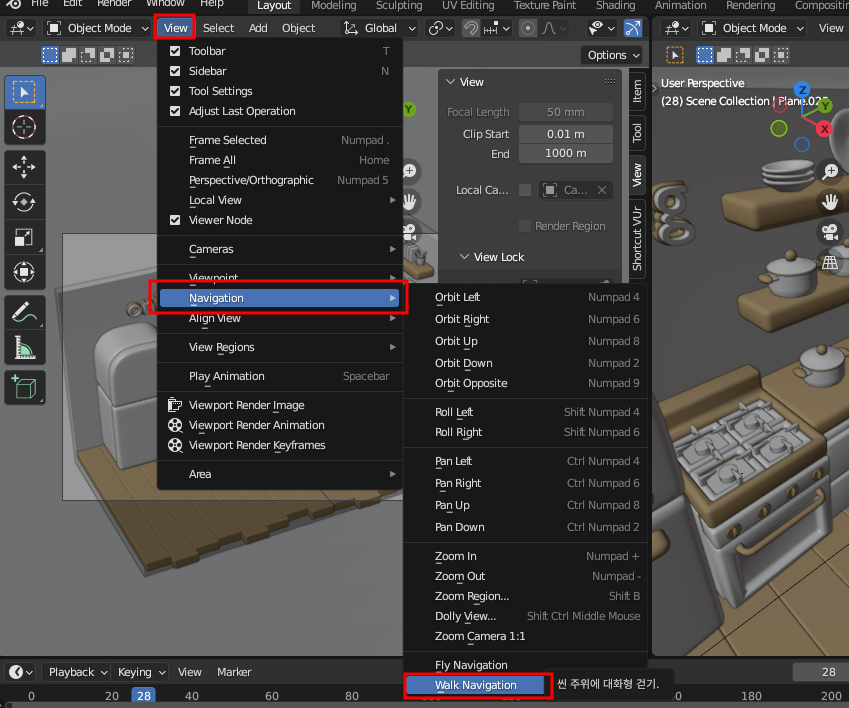Open the Cameras submenu
Viewport: 849px width, 708px height.
tap(280, 249)
